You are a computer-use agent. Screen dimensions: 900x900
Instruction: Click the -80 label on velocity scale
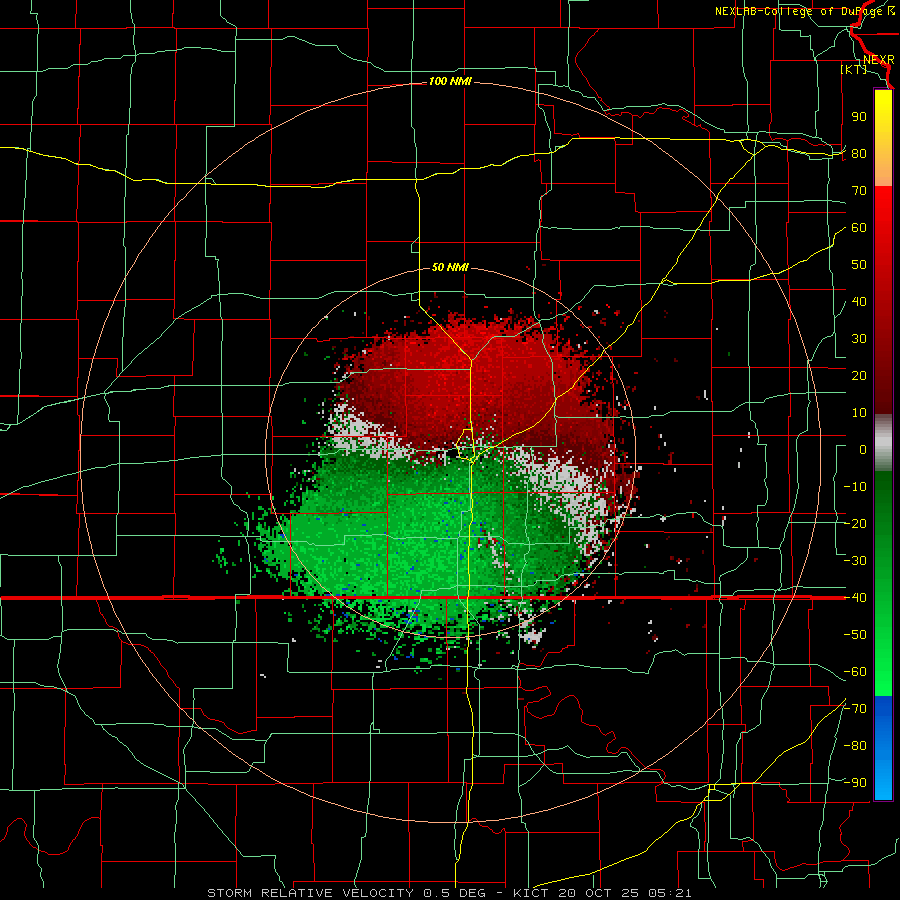tap(855, 746)
